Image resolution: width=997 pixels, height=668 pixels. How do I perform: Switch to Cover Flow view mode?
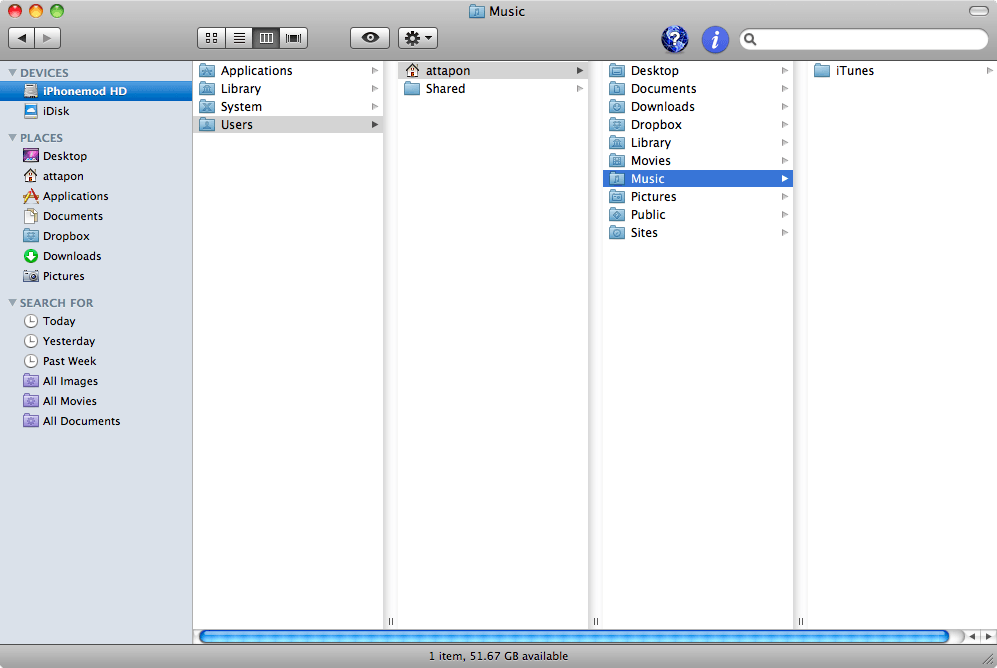pos(294,38)
